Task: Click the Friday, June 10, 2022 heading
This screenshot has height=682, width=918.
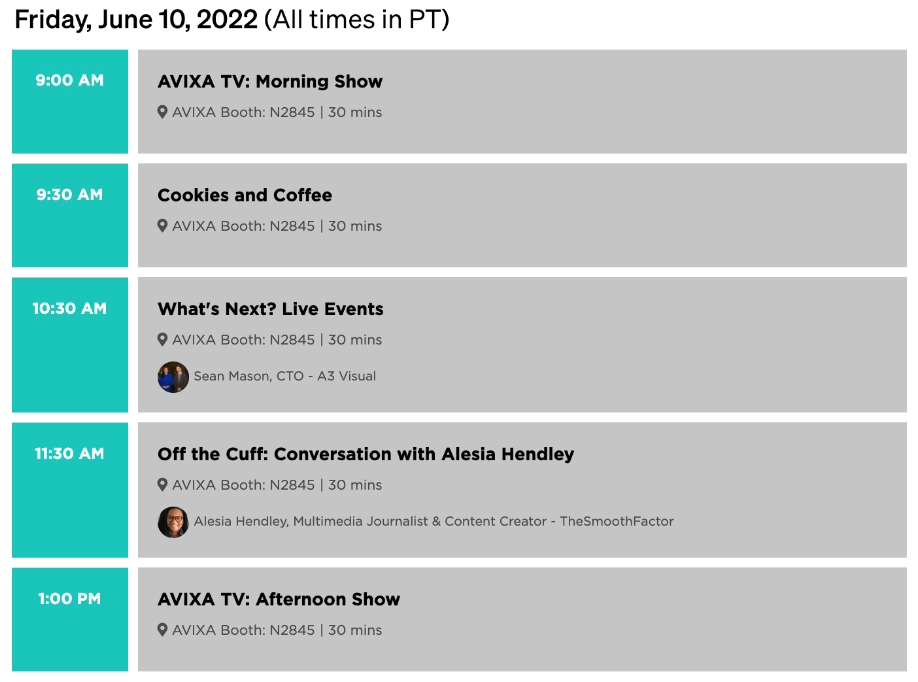Action: pos(136,20)
